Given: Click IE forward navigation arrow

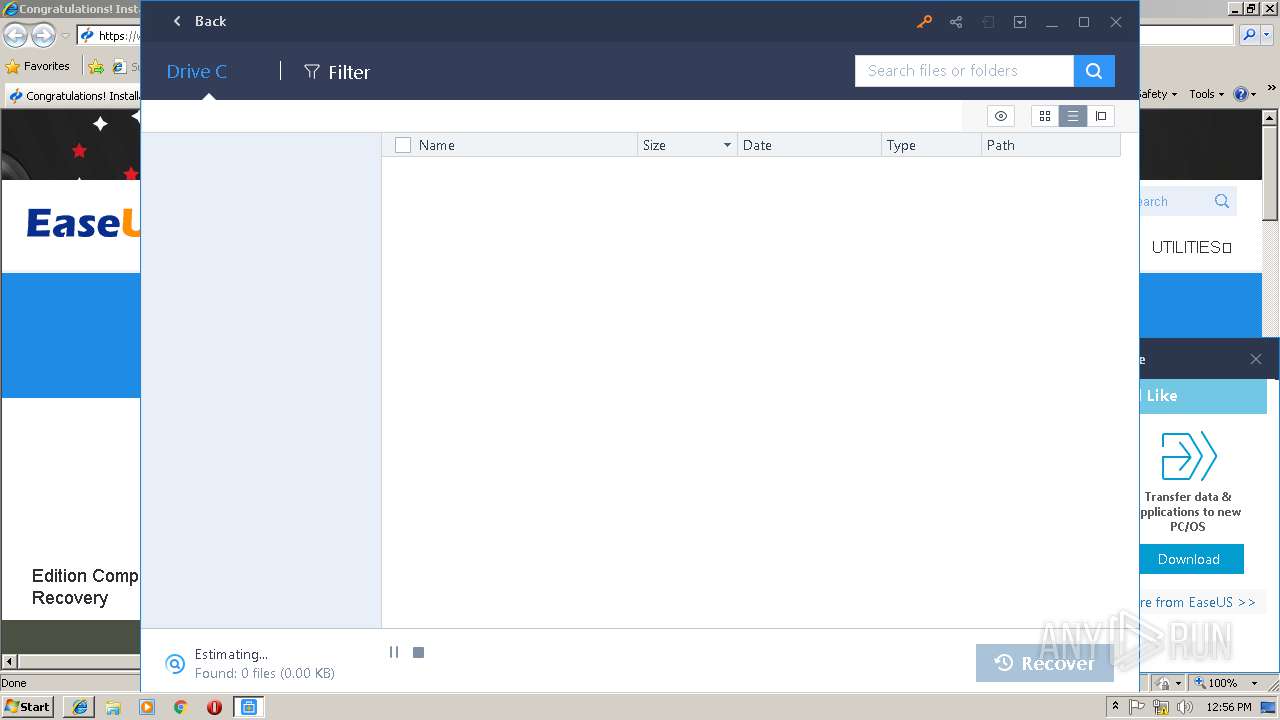Looking at the screenshot, I should coord(43,36).
